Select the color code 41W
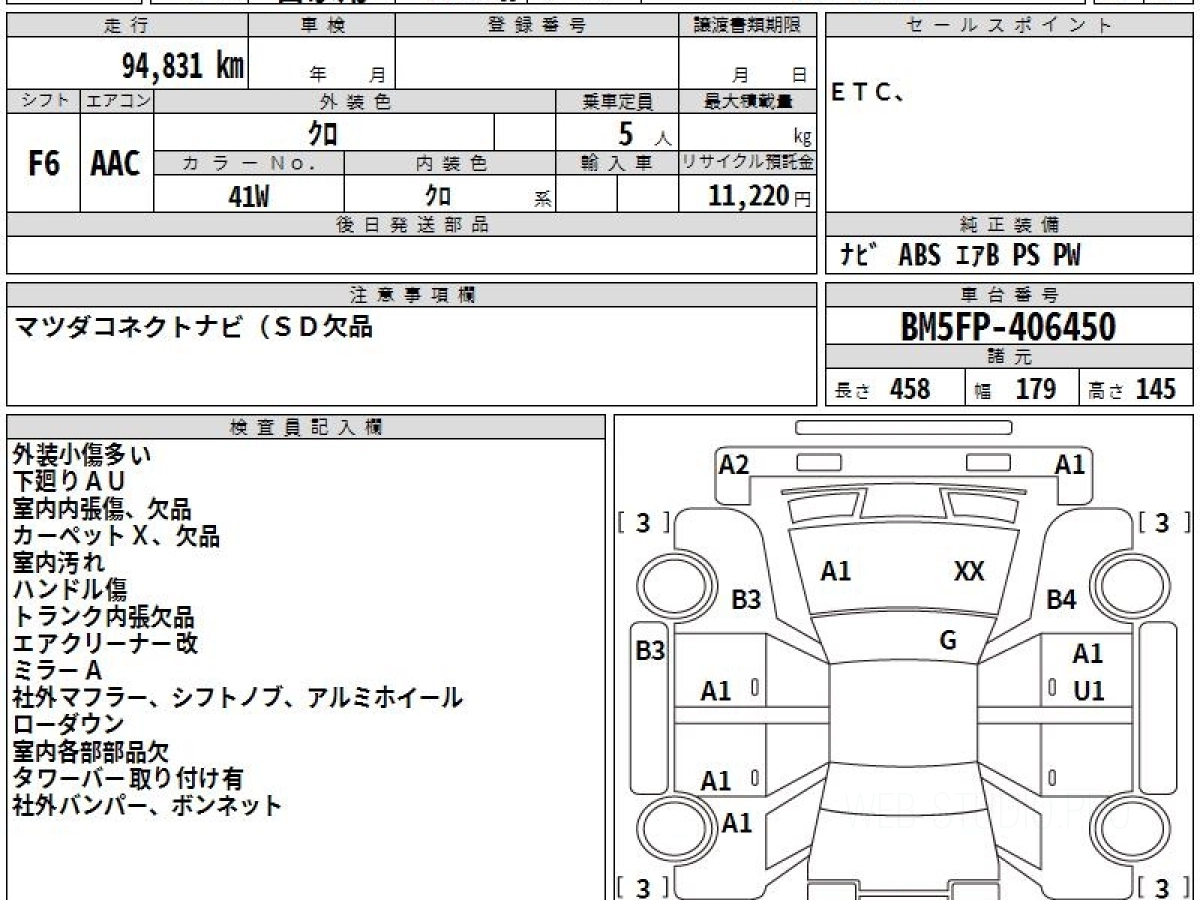The height and width of the screenshot is (900, 1200). tap(249, 196)
